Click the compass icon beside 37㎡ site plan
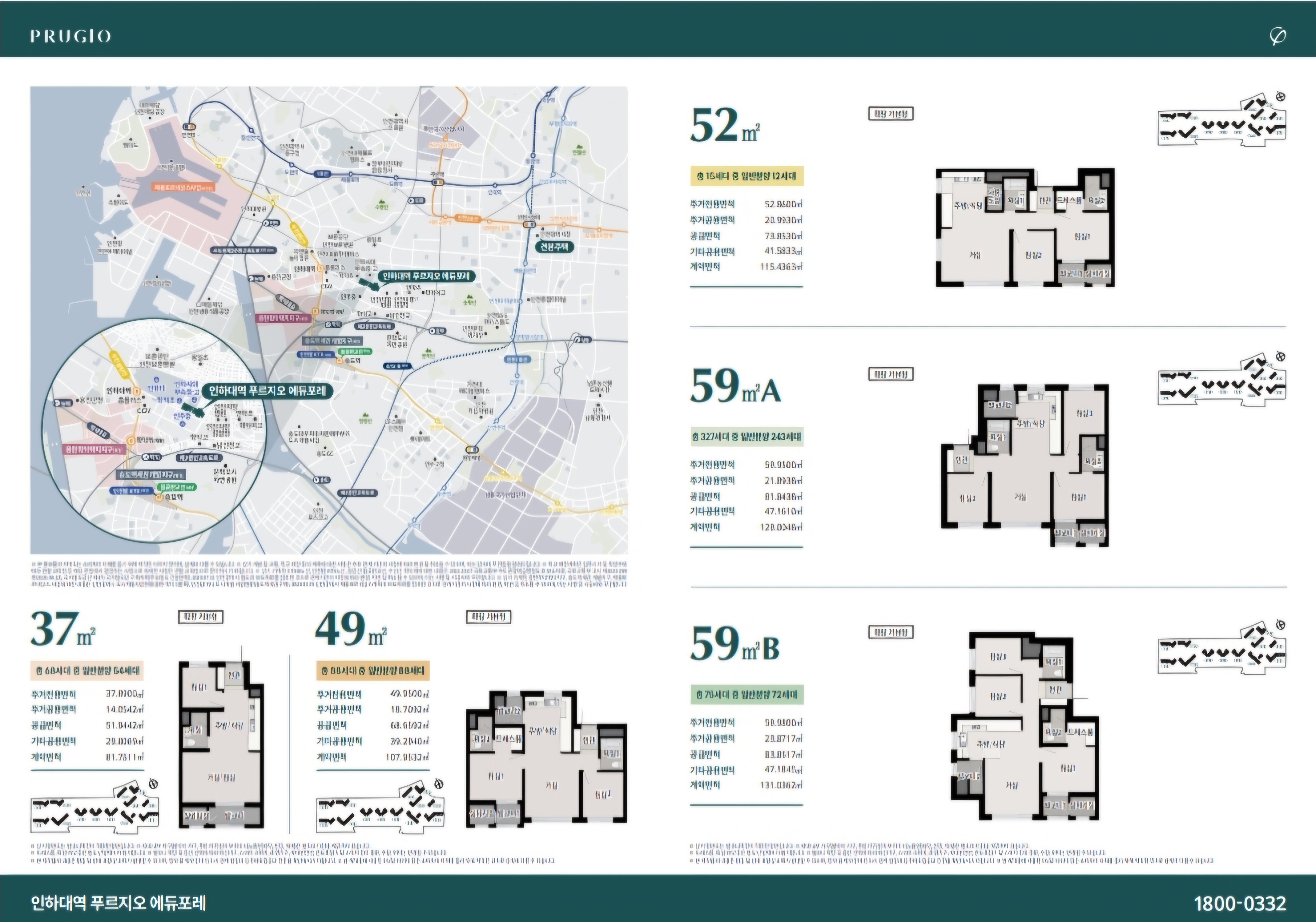 click(x=153, y=783)
